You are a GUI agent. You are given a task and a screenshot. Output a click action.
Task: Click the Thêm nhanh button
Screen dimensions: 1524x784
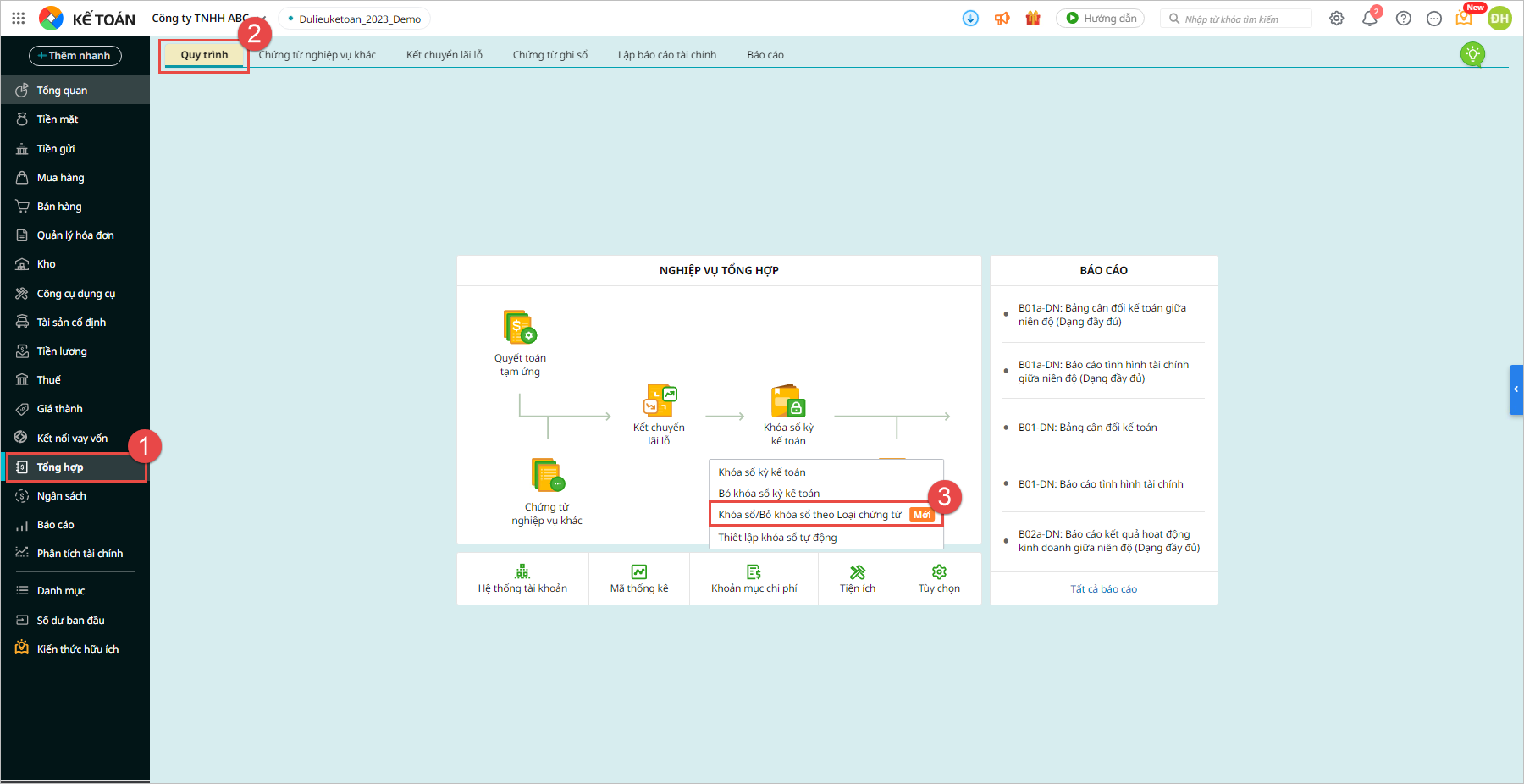pos(75,55)
